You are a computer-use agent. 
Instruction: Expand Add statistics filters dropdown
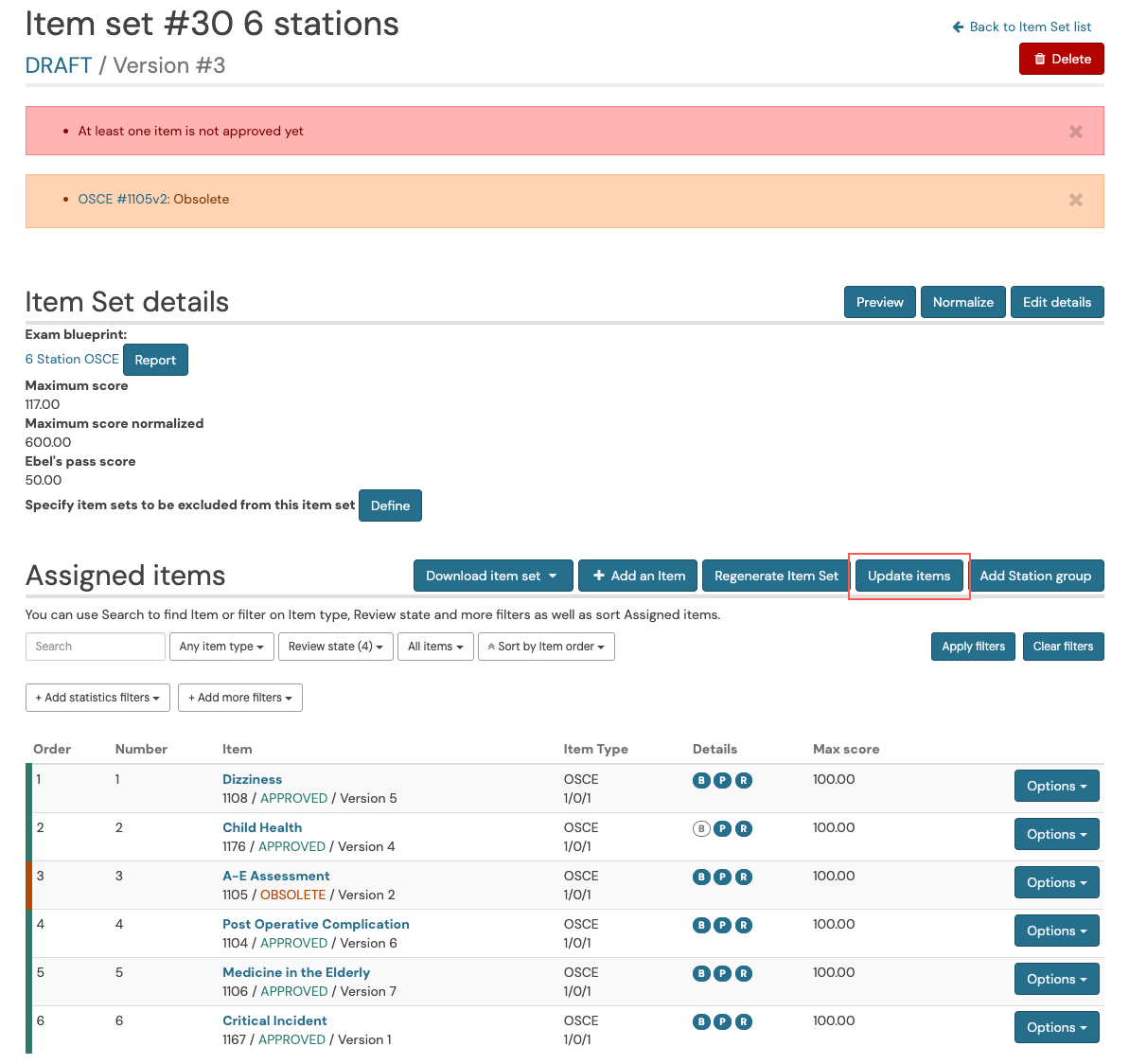pyautogui.click(x=97, y=698)
